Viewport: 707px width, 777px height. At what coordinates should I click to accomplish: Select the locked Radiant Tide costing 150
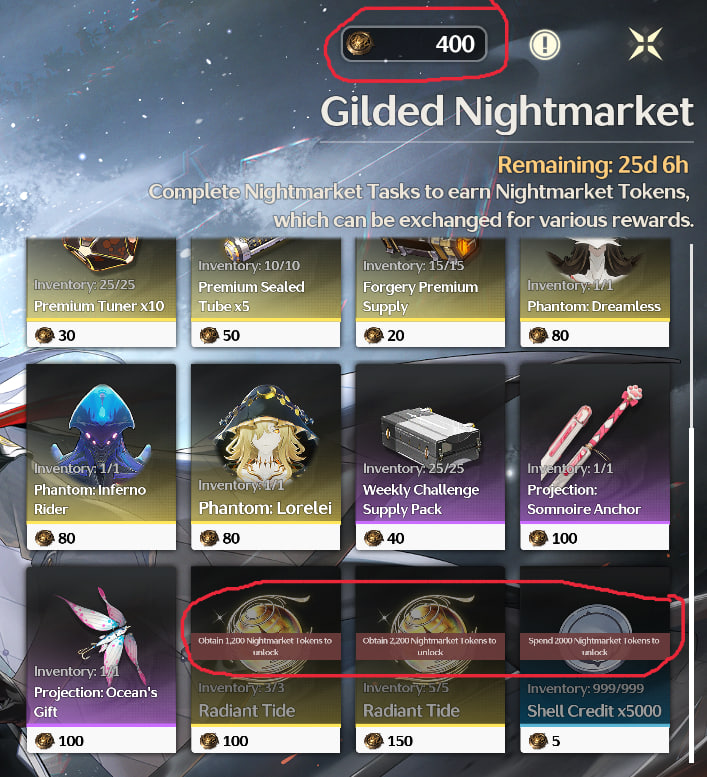430,659
